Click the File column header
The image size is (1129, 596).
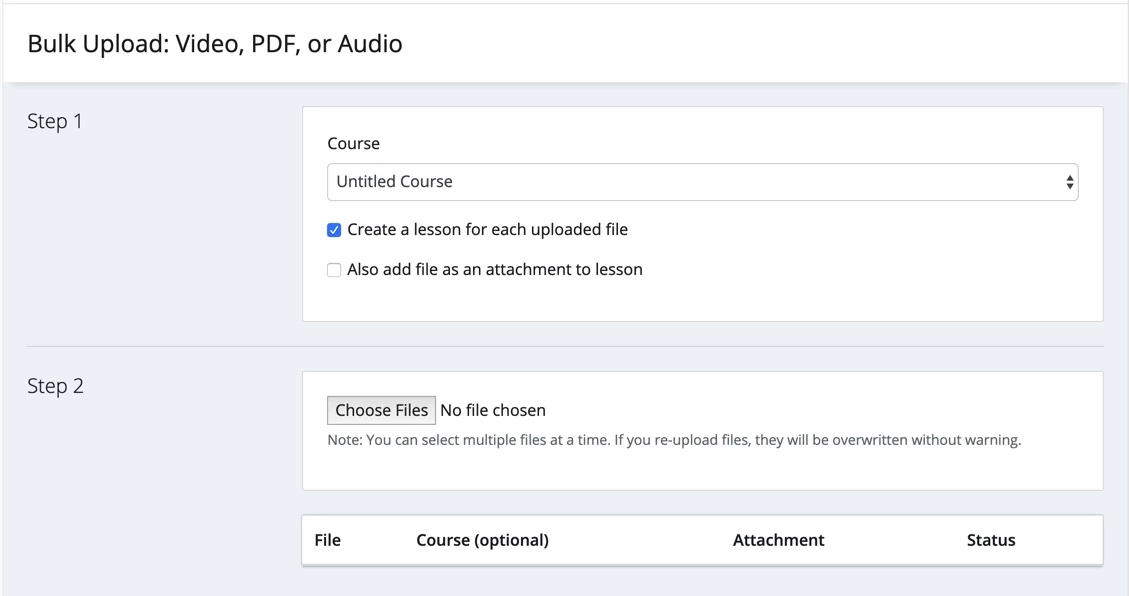[328, 540]
